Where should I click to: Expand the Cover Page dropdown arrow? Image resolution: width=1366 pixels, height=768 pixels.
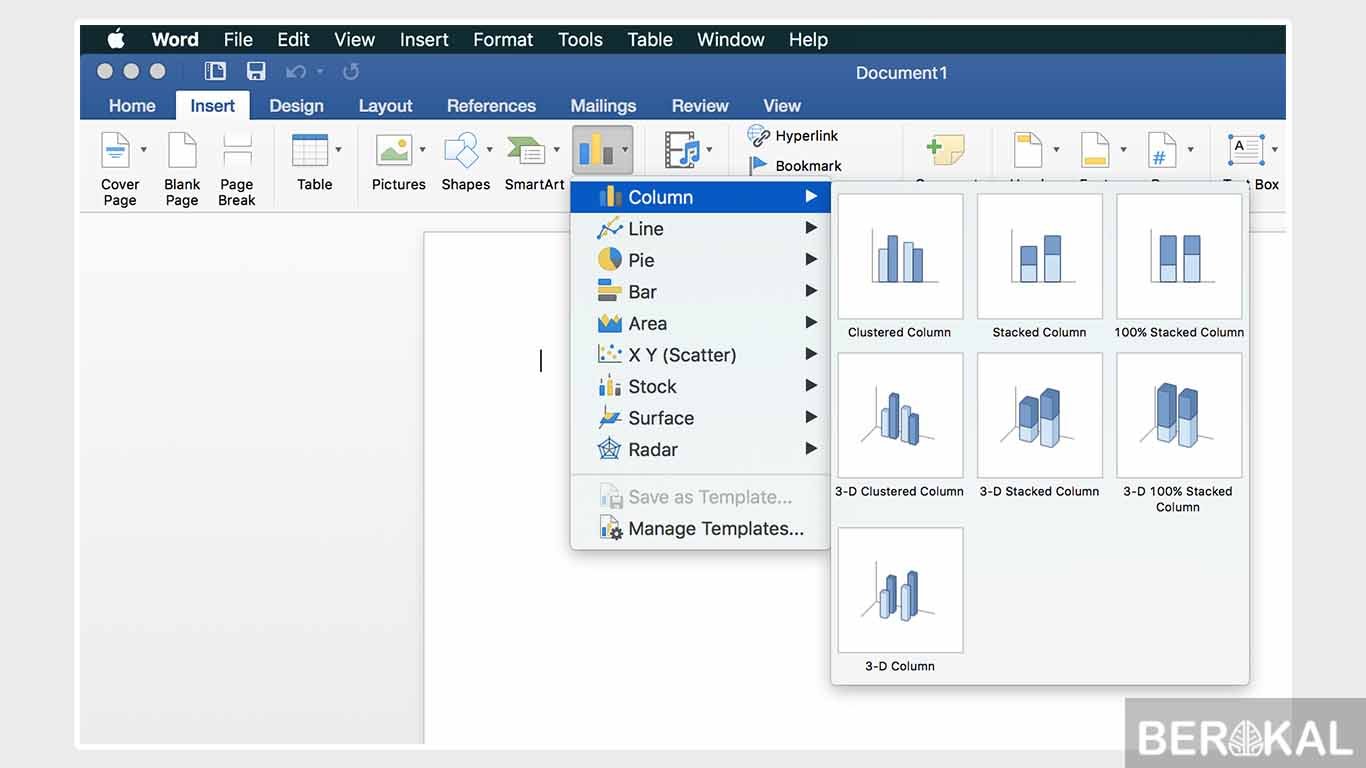click(x=143, y=150)
